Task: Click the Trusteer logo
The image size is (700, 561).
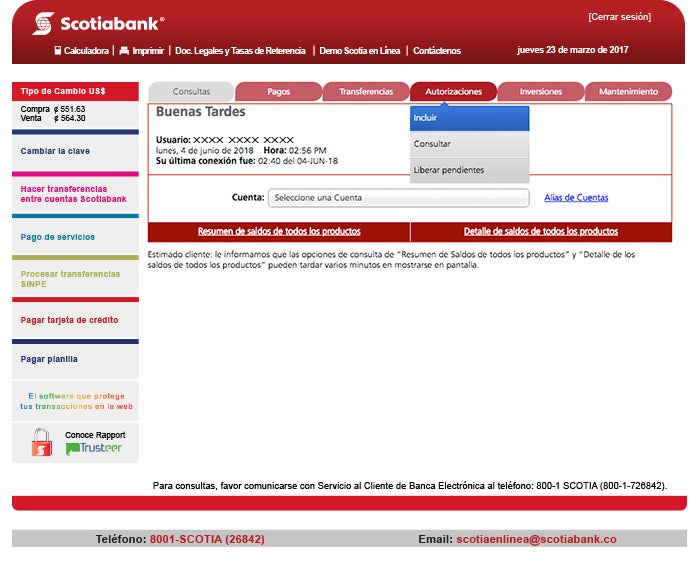Action: point(94,449)
